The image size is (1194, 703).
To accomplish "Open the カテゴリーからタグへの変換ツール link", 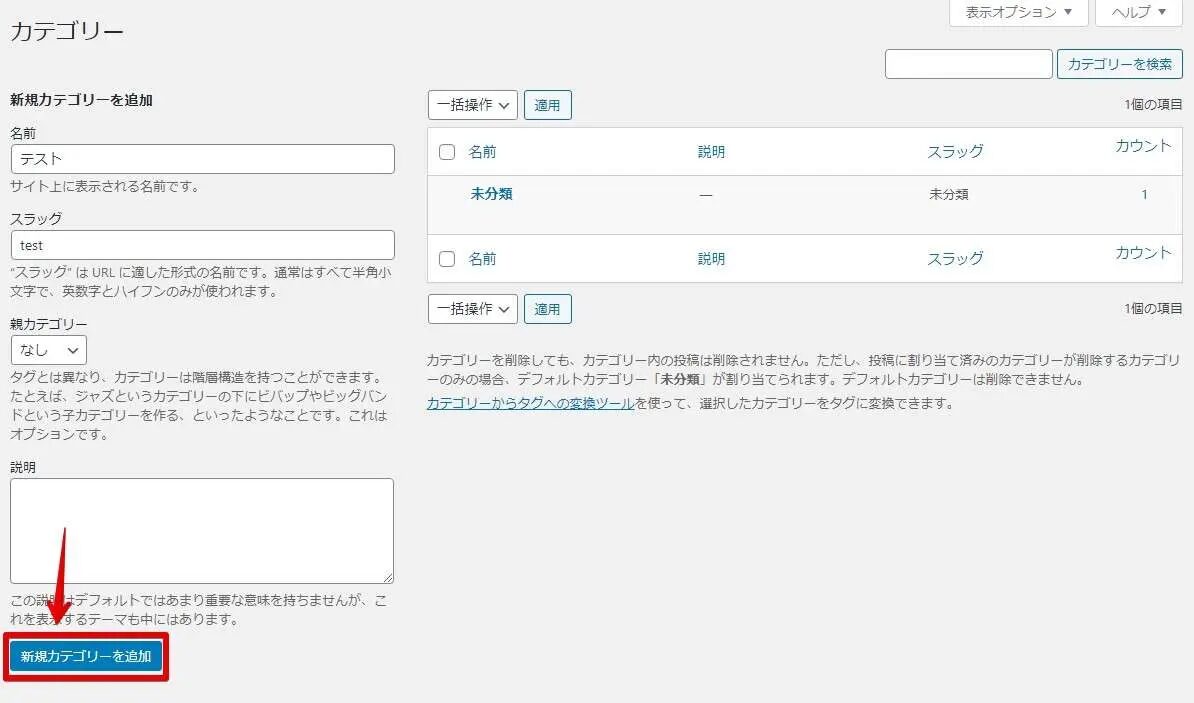I will click(x=530, y=404).
